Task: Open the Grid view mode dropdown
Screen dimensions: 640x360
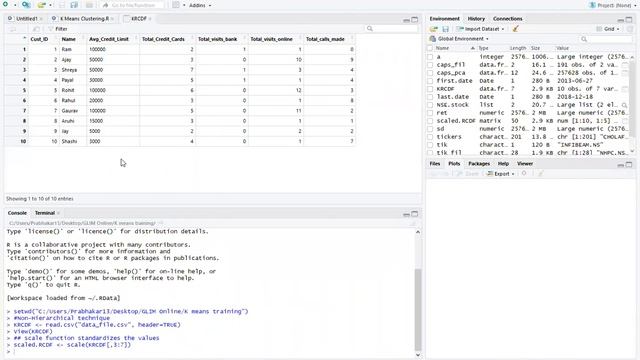Action: click(x=608, y=29)
